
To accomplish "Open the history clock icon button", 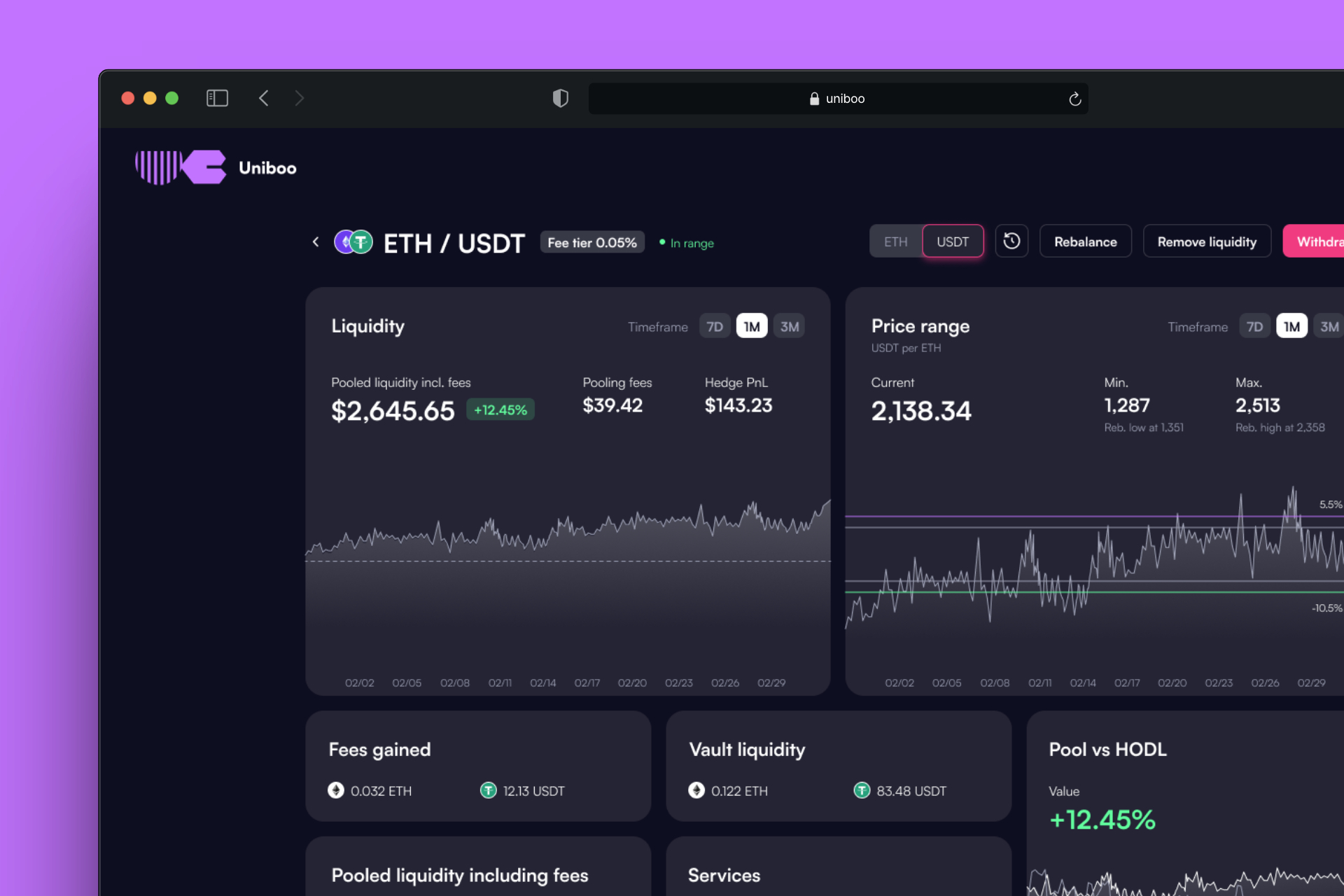I will 1011,241.
